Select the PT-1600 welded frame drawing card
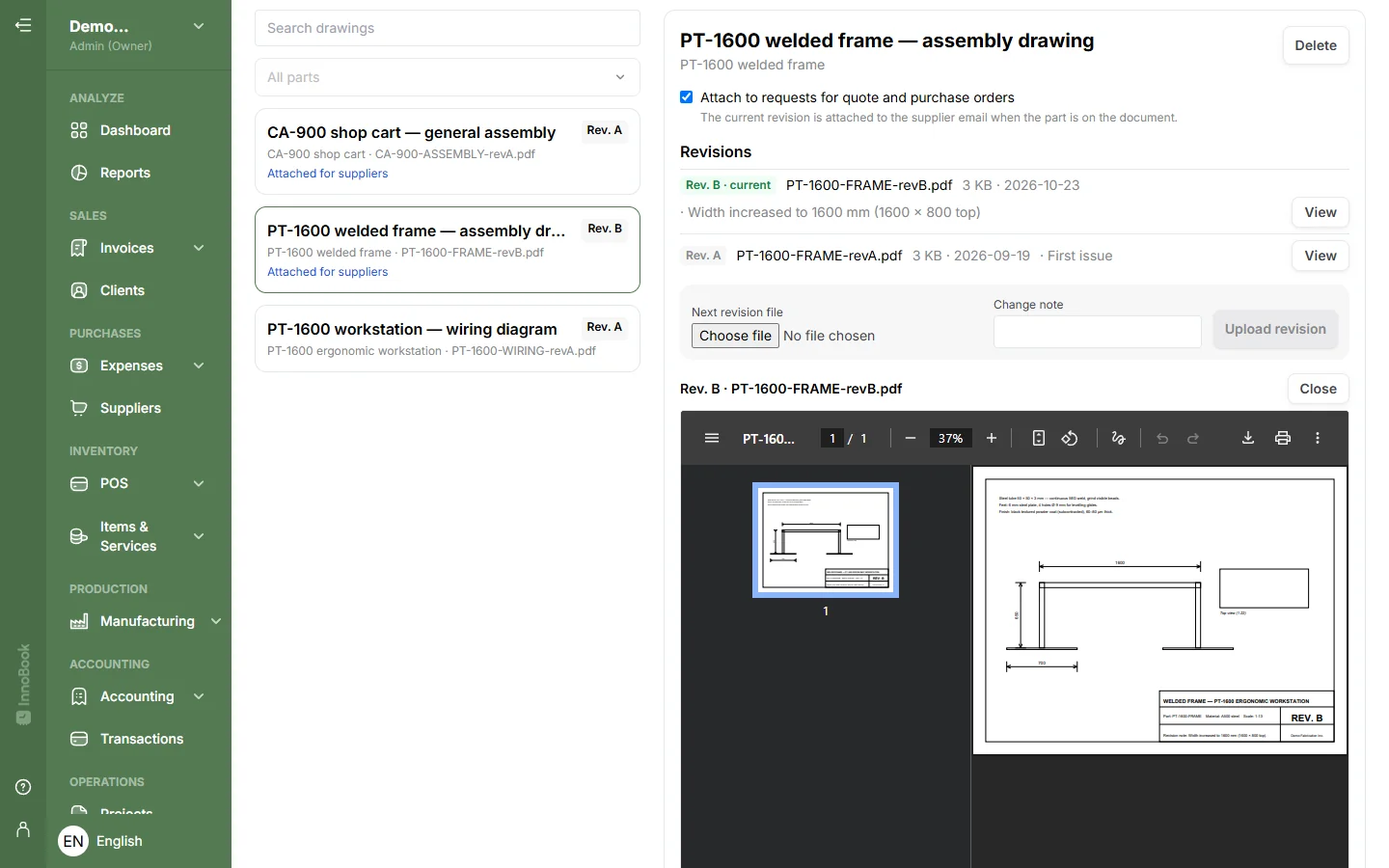 pyautogui.click(x=448, y=250)
